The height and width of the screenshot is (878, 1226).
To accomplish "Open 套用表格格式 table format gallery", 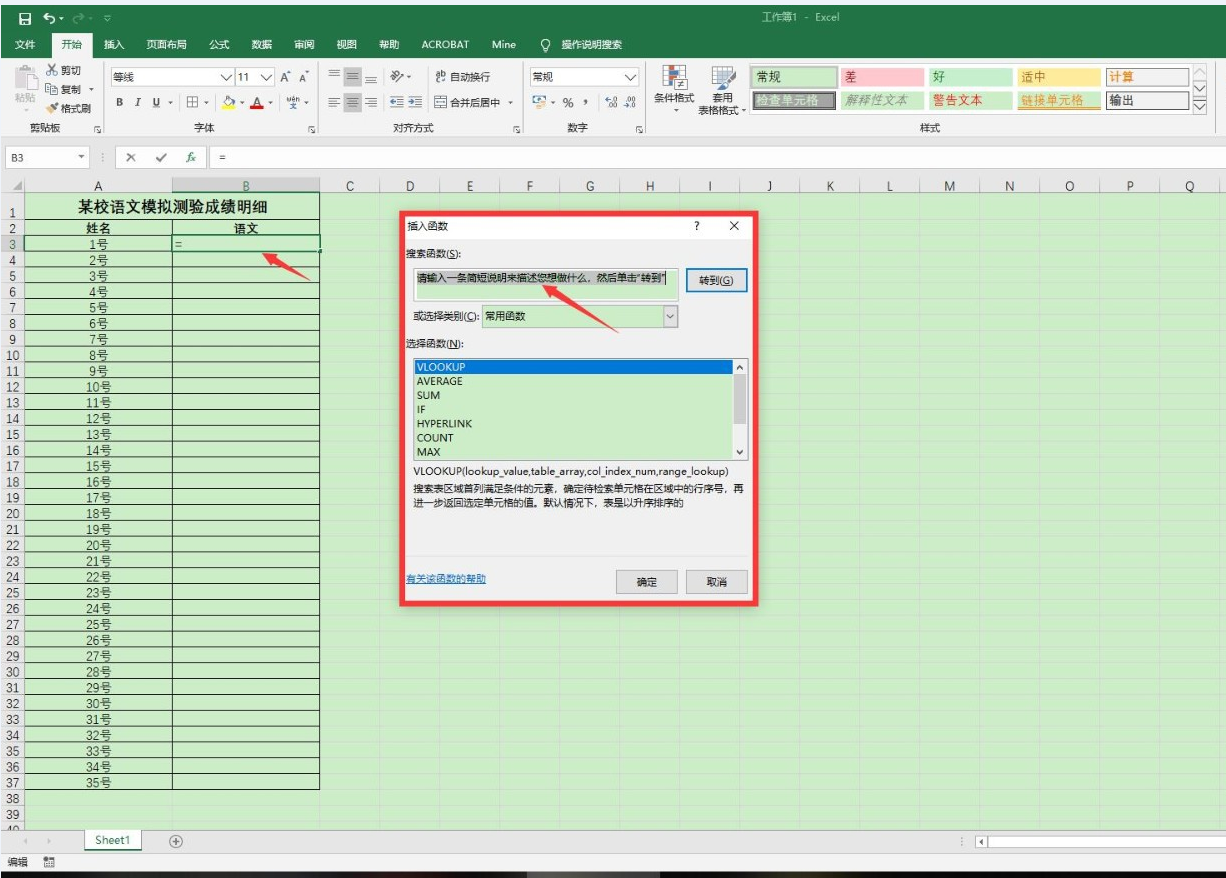I will (722, 89).
